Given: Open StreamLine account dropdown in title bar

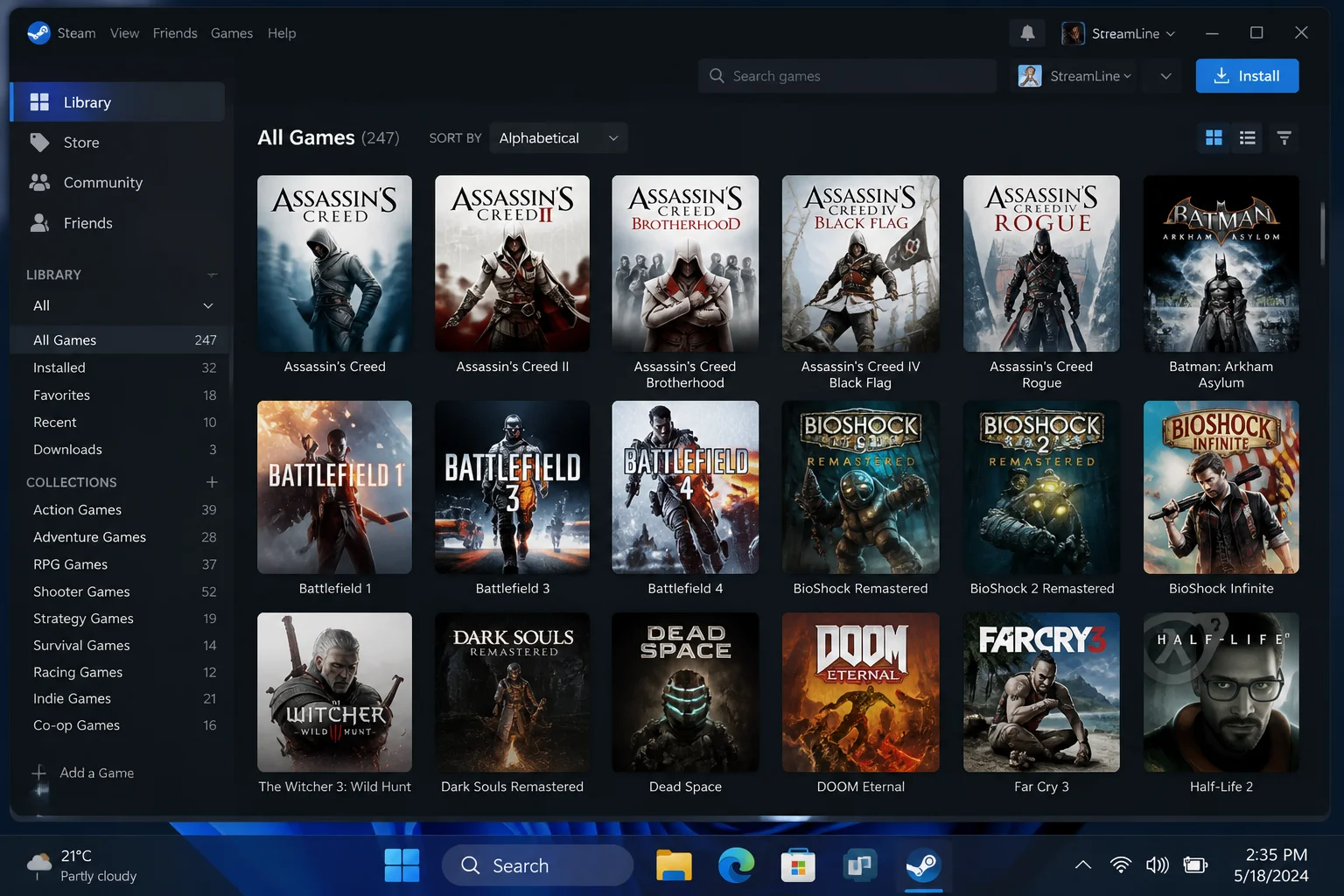Looking at the screenshot, I should 1119,33.
